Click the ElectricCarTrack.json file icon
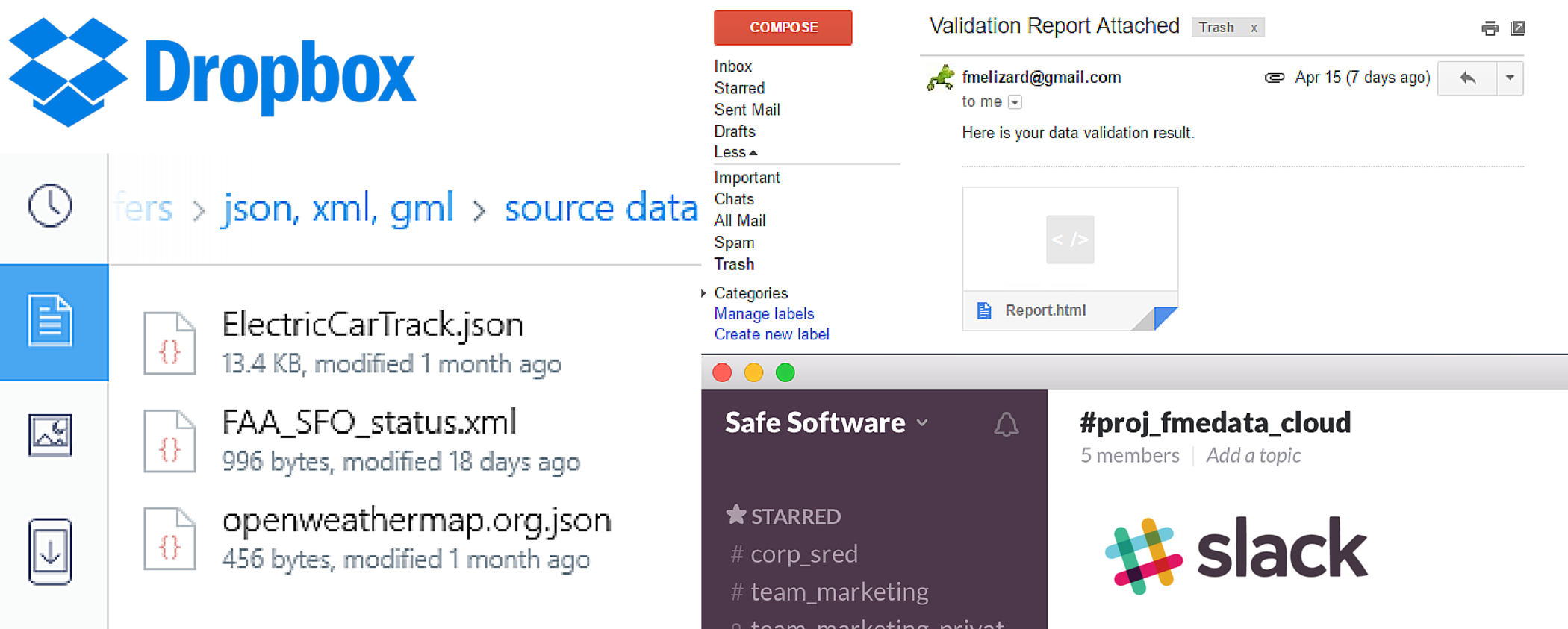 (170, 343)
